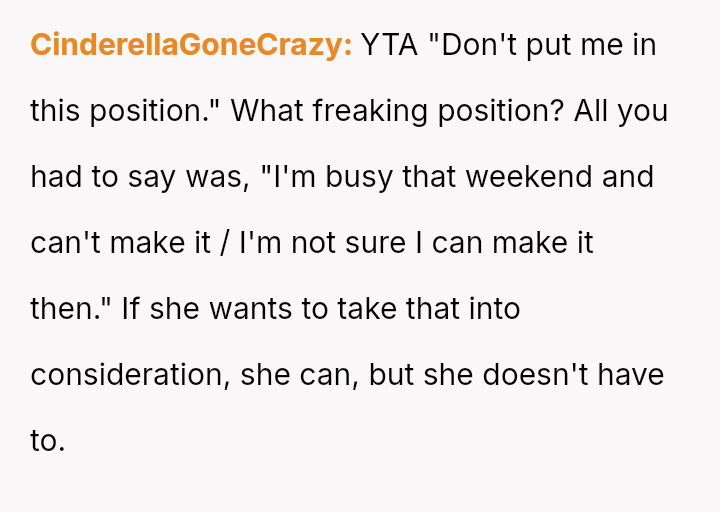Click the word "consideration" in the comment
This screenshot has width=720, height=512.
129,375
